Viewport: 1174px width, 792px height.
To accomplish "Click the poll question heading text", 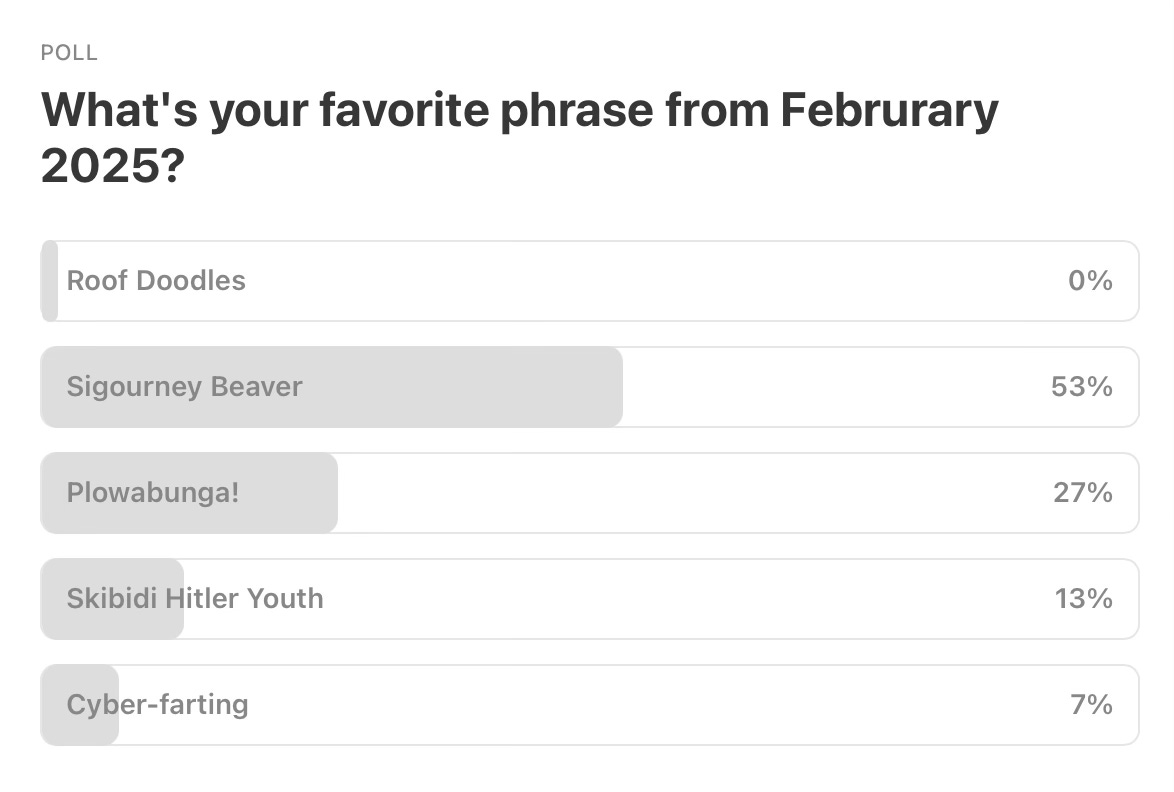I will [x=520, y=137].
